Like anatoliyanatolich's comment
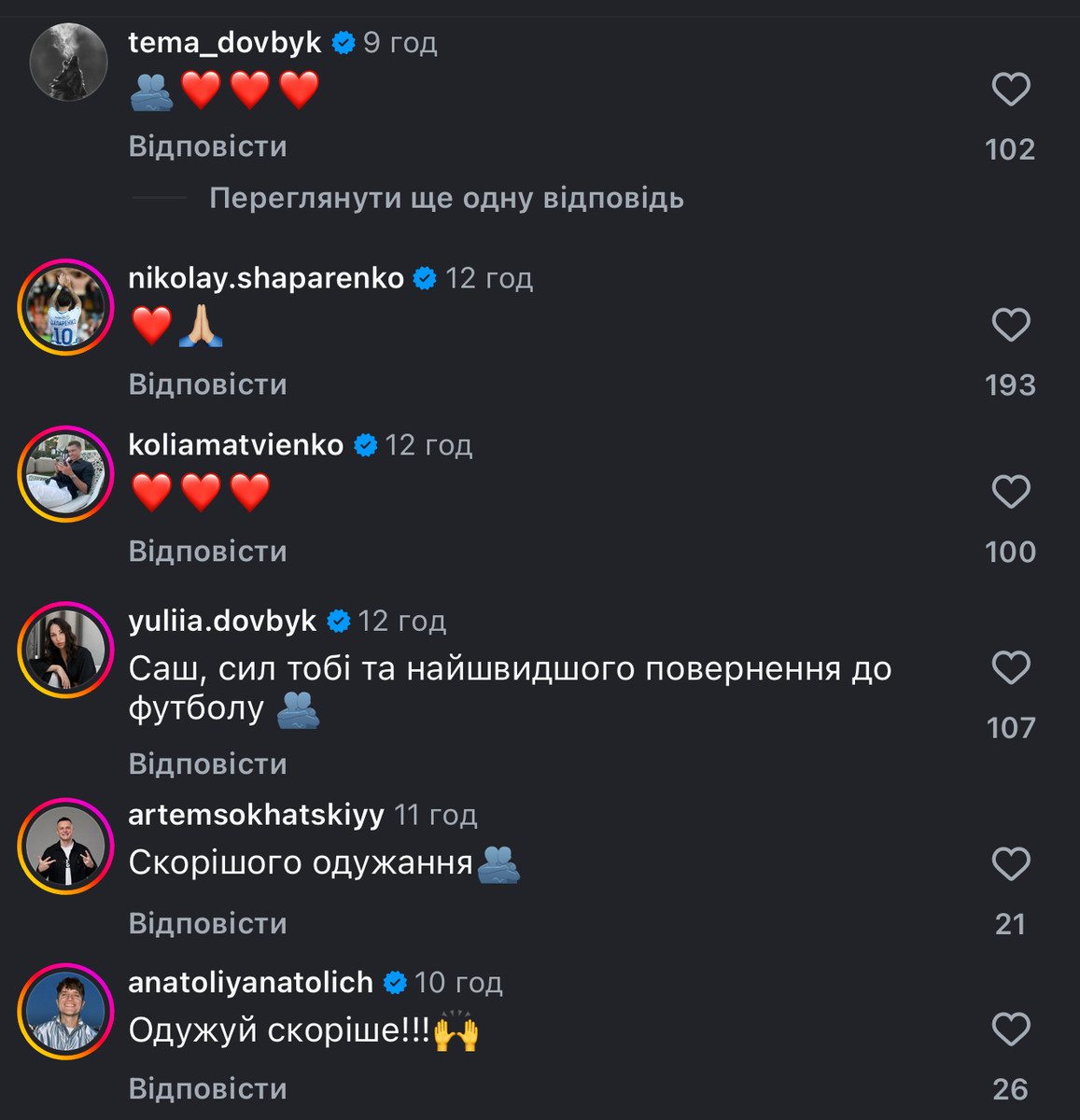Viewport: 1080px width, 1120px height. pyautogui.click(x=1010, y=1029)
